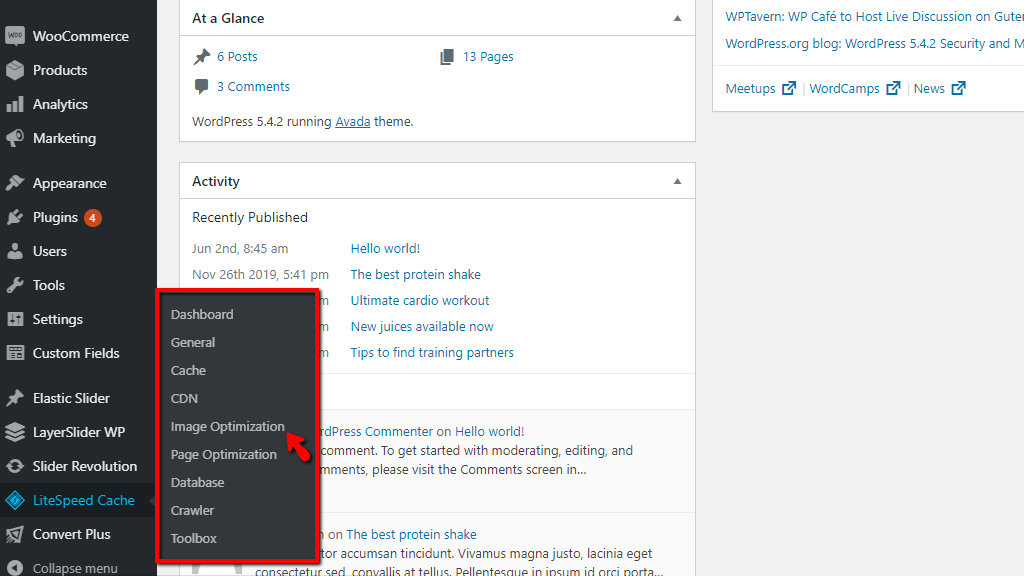Open LiteSpeed Cache Dashboard submenu item
1024x576 pixels.
pos(202,314)
